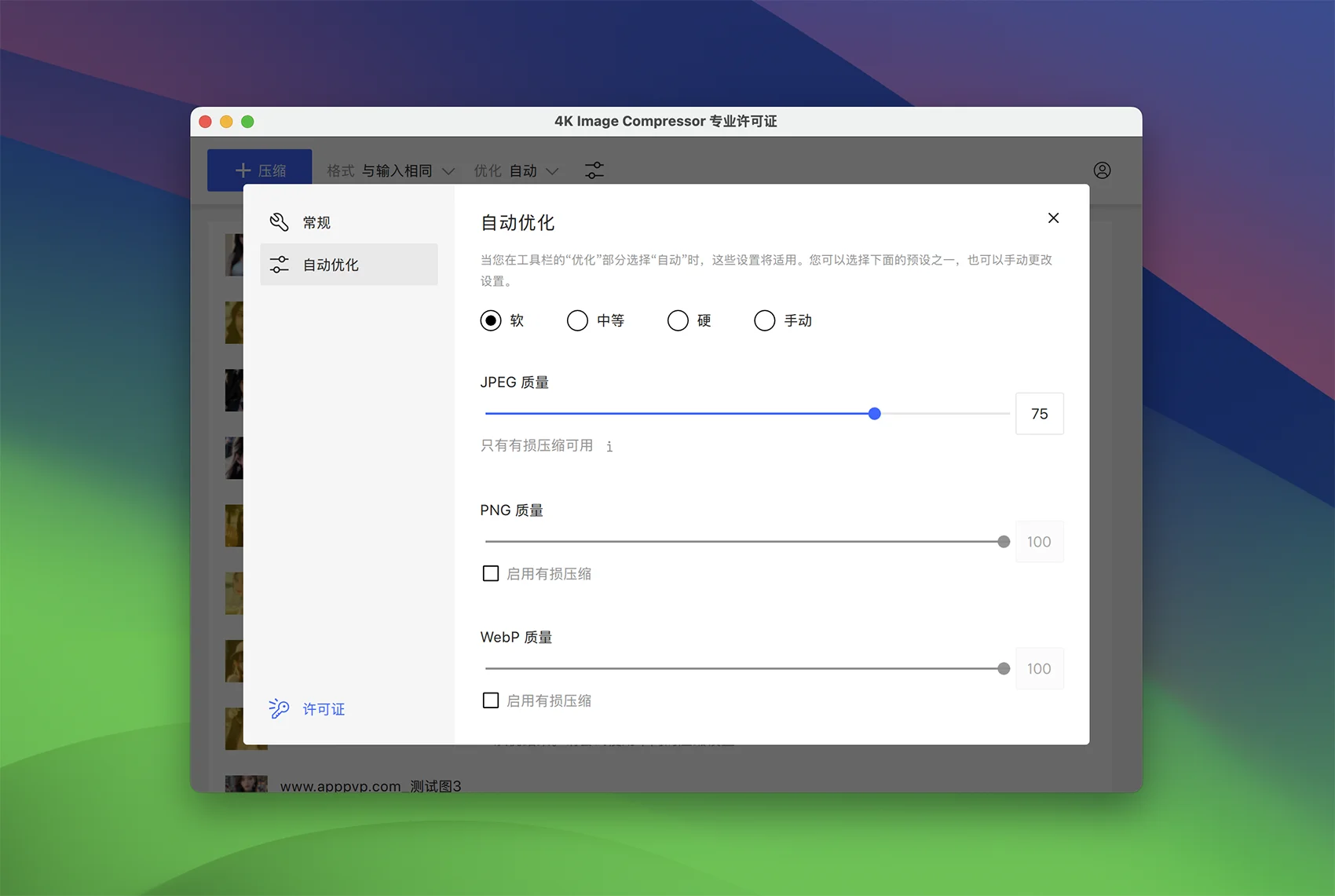Open the 优化 自动 dropdown
Image resolution: width=1335 pixels, height=896 pixels.
coord(516,170)
